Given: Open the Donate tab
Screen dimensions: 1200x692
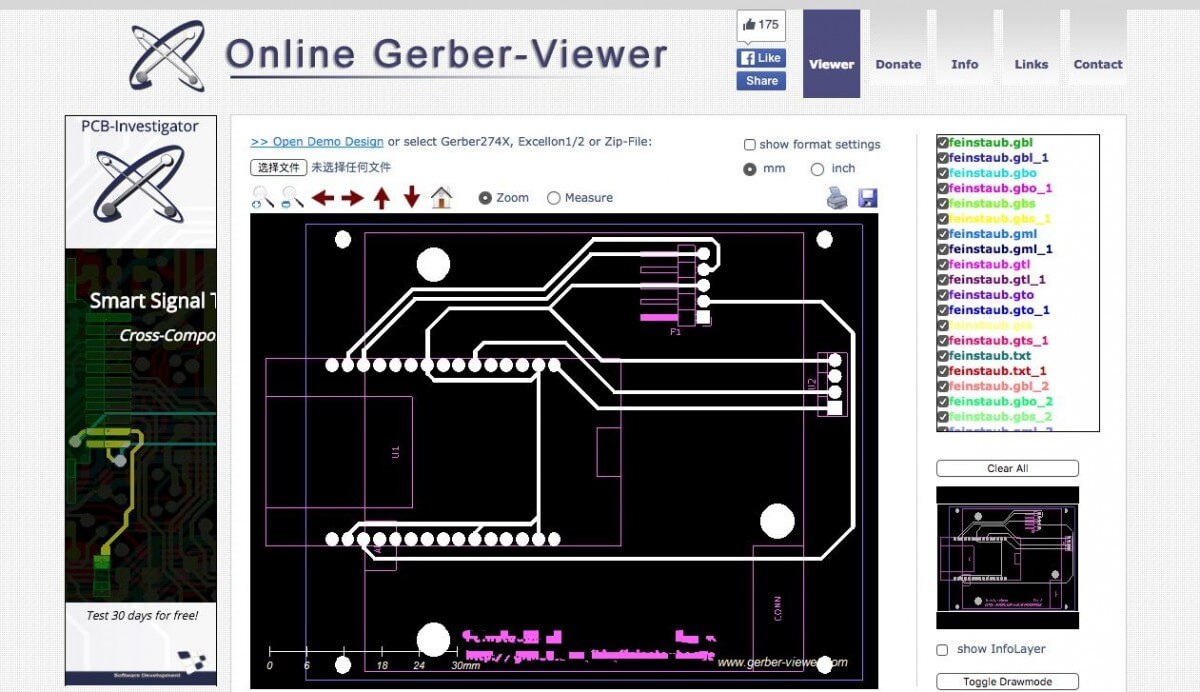Looking at the screenshot, I should tap(898, 64).
